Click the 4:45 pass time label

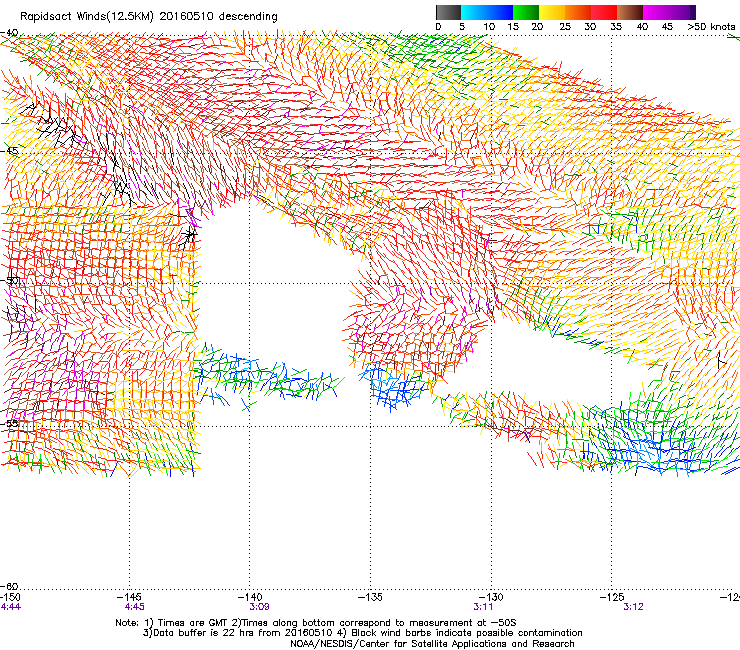pos(135,607)
